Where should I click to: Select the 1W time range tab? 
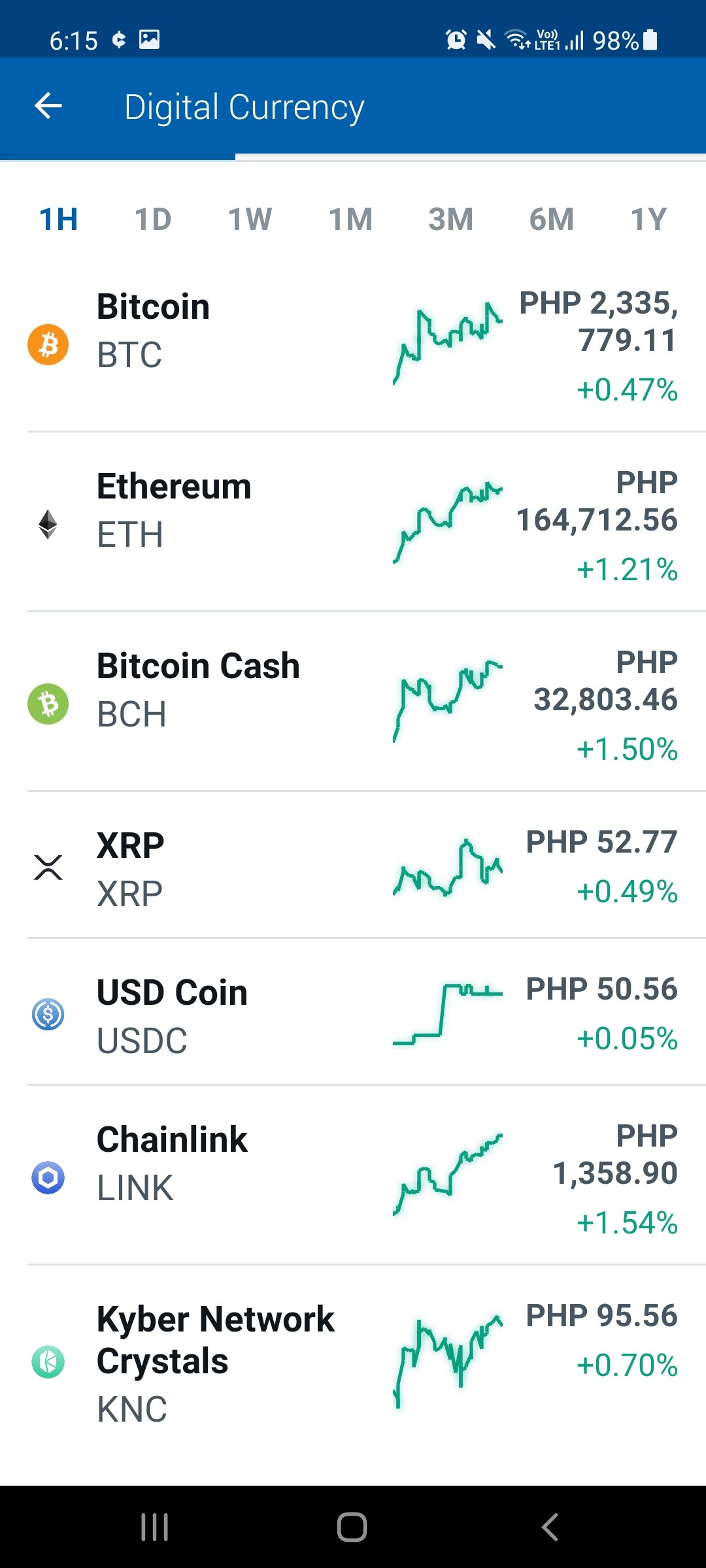(250, 220)
